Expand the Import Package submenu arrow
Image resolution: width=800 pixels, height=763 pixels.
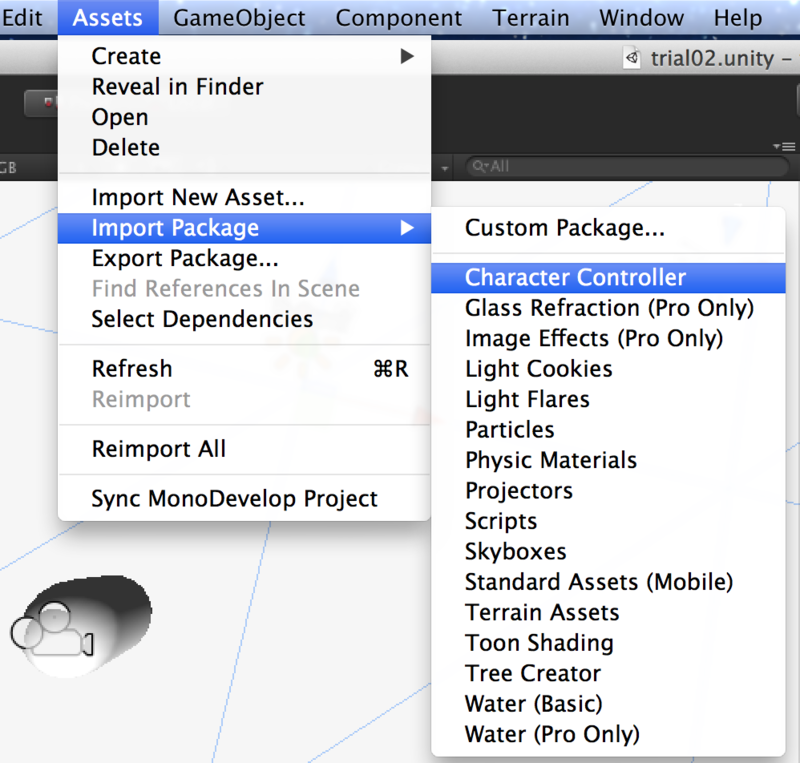pos(407,229)
